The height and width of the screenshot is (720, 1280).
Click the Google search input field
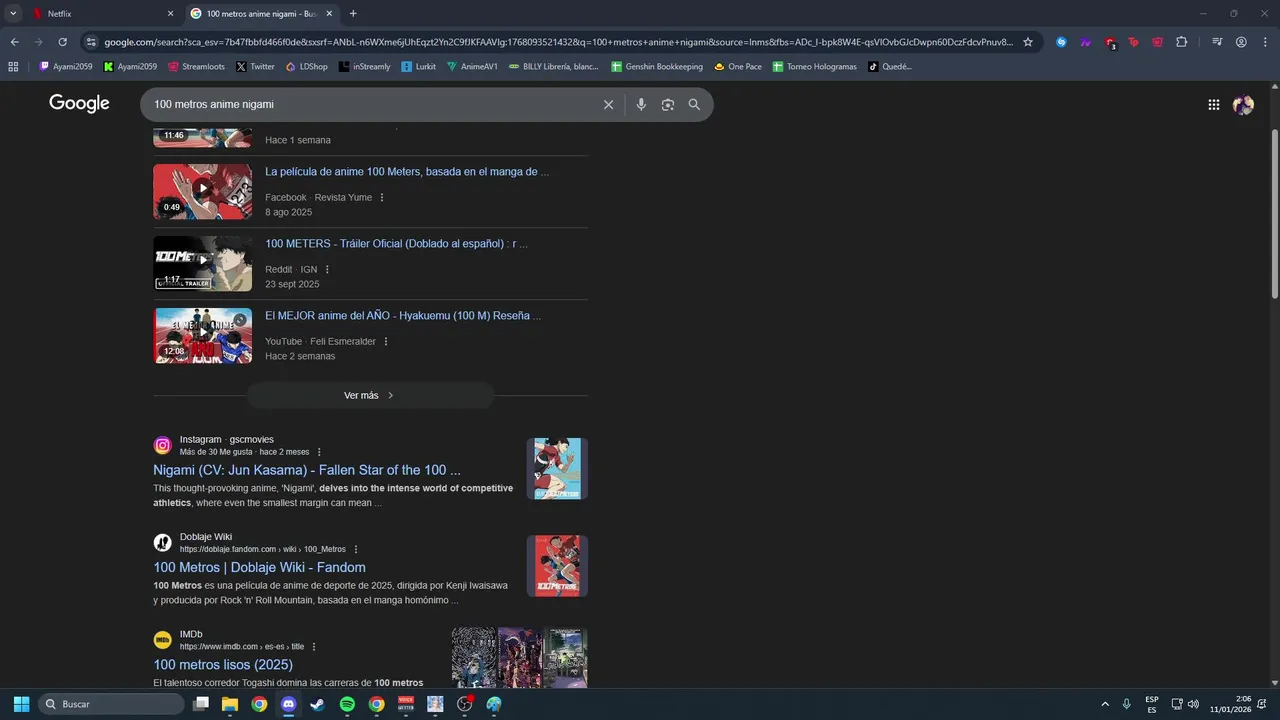370,104
